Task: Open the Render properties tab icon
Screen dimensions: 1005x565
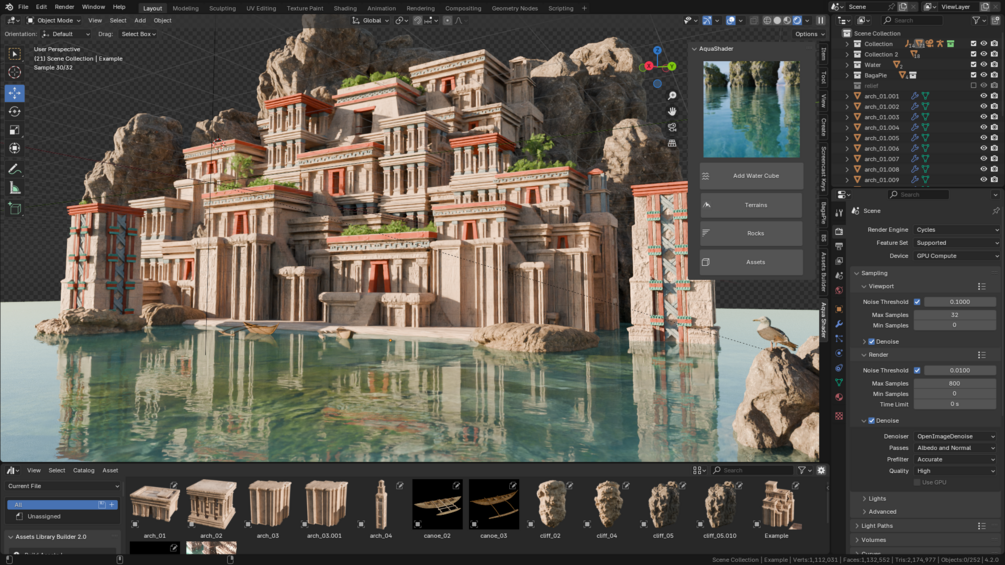Action: [x=839, y=231]
